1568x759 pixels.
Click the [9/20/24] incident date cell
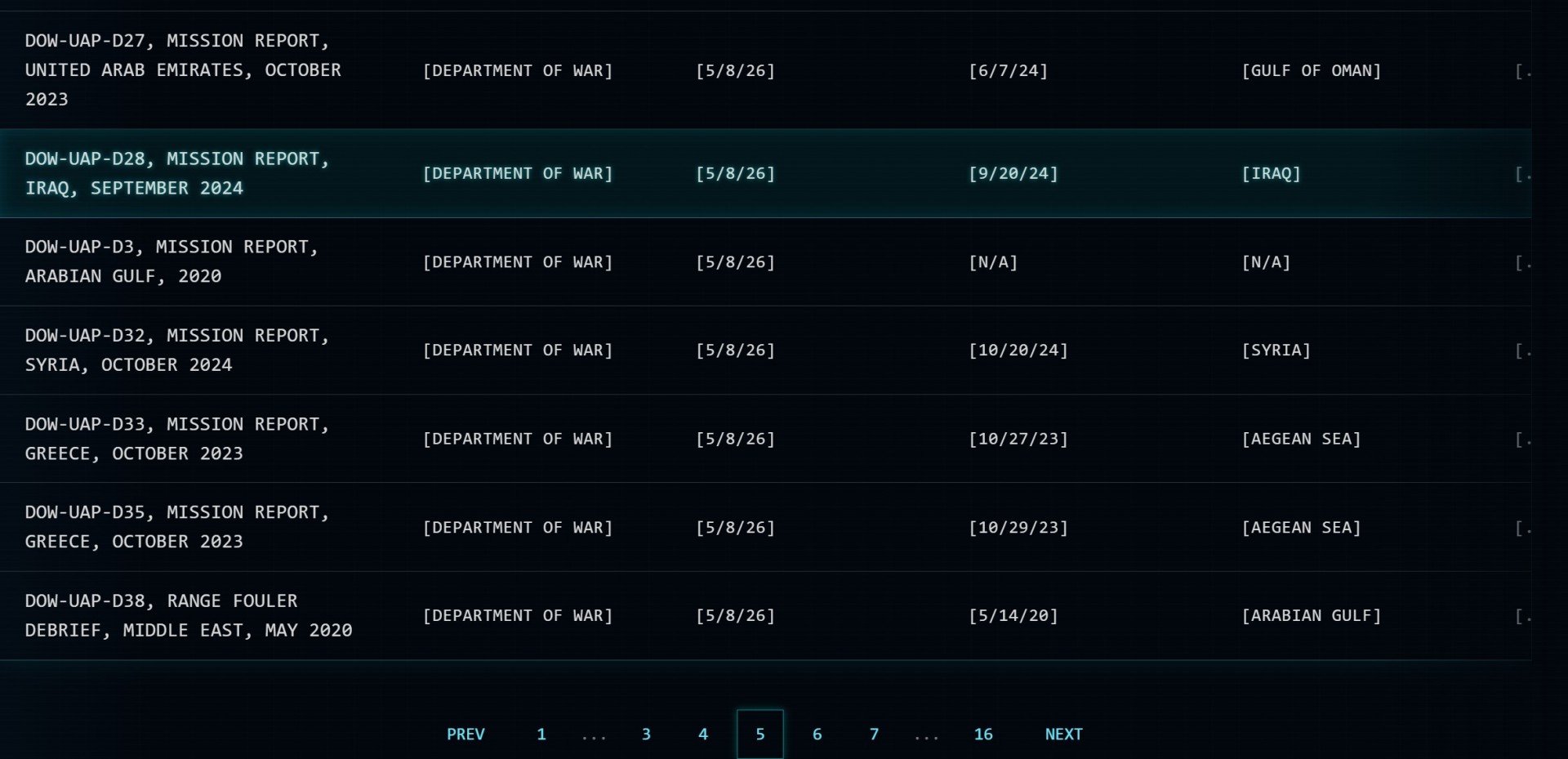click(x=1013, y=173)
